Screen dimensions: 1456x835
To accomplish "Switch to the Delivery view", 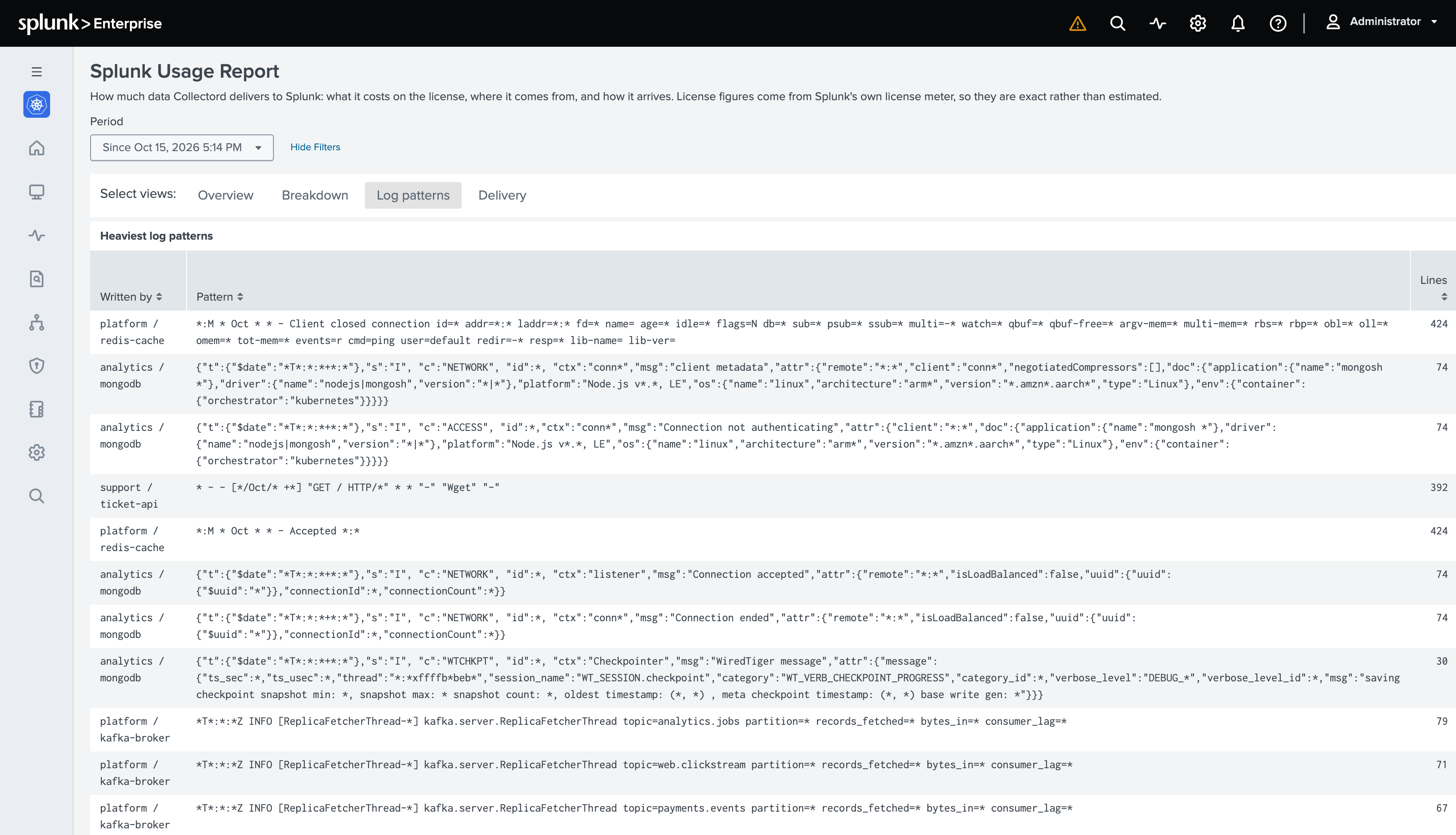I will [502, 195].
